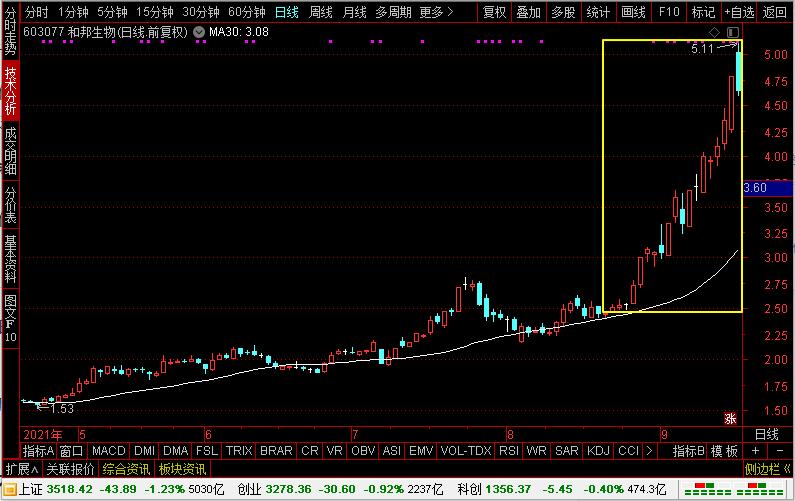Enable the KDJ indicator
The width and height of the screenshot is (795, 501).
click(x=598, y=451)
